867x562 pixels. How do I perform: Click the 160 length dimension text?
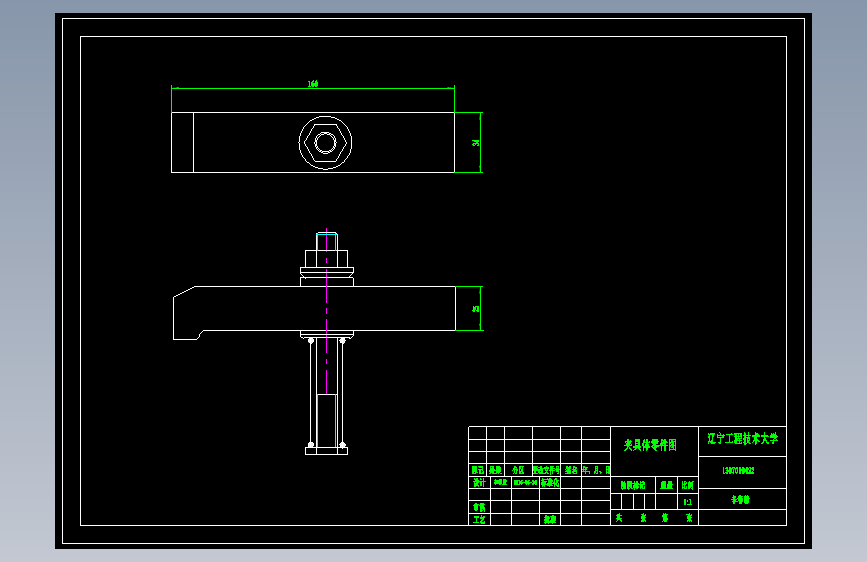click(x=313, y=84)
